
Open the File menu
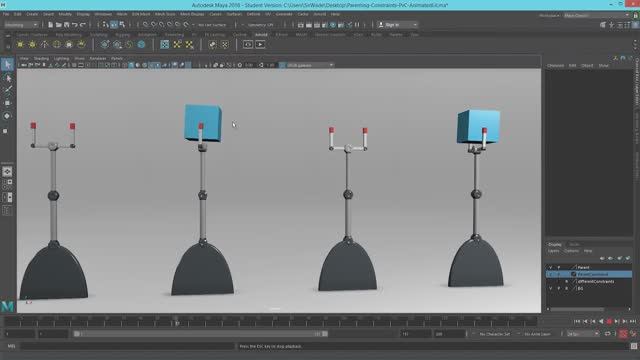tap(6, 14)
